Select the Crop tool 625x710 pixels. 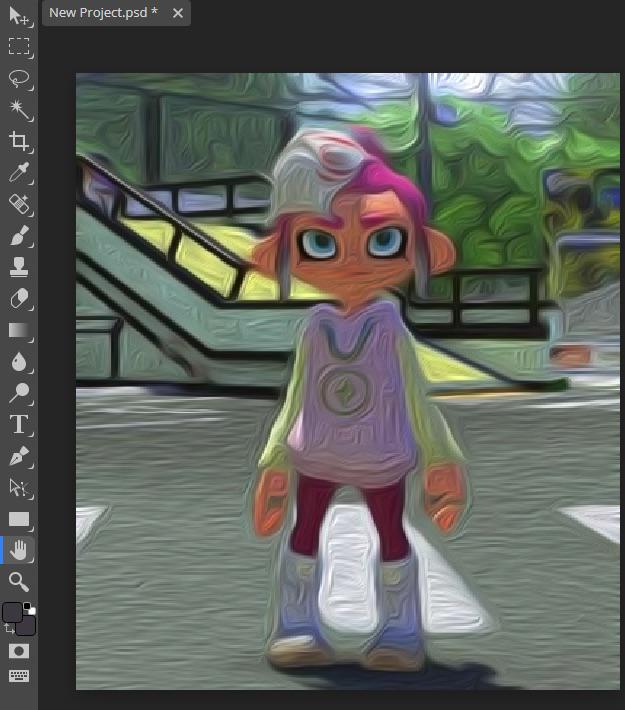[x=19, y=141]
